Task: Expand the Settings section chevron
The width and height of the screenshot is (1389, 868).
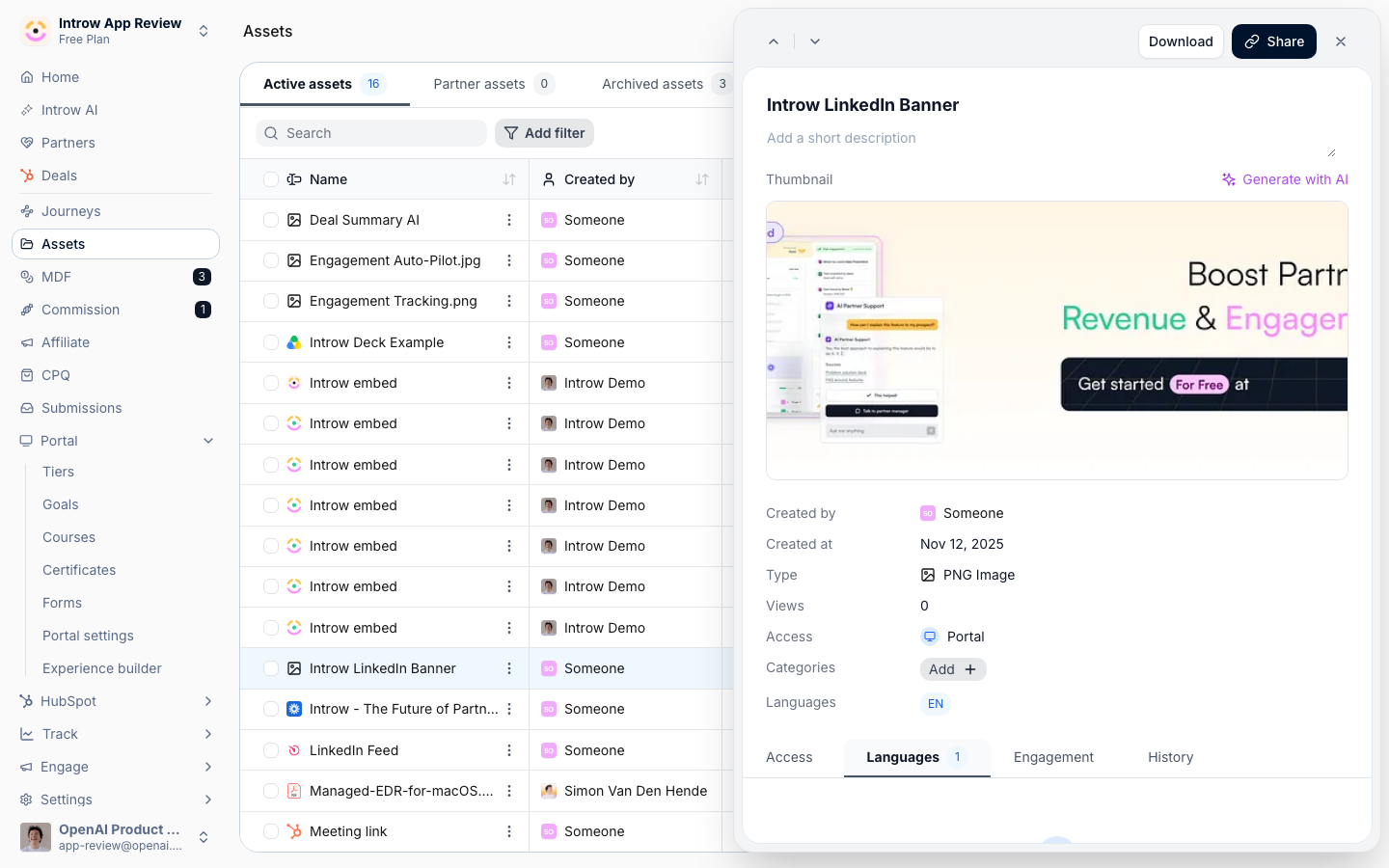Action: [x=208, y=800]
